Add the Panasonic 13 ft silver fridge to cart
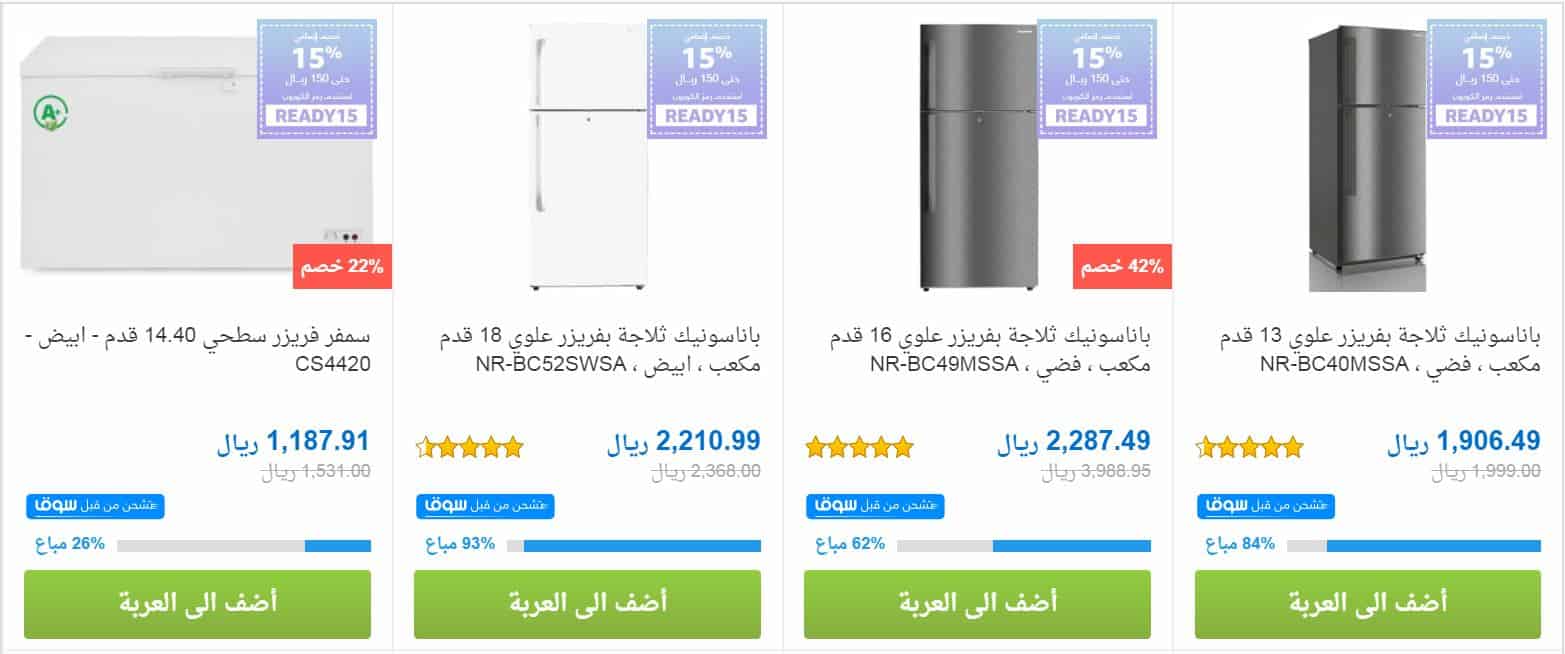1565x654 pixels. [x=1367, y=604]
